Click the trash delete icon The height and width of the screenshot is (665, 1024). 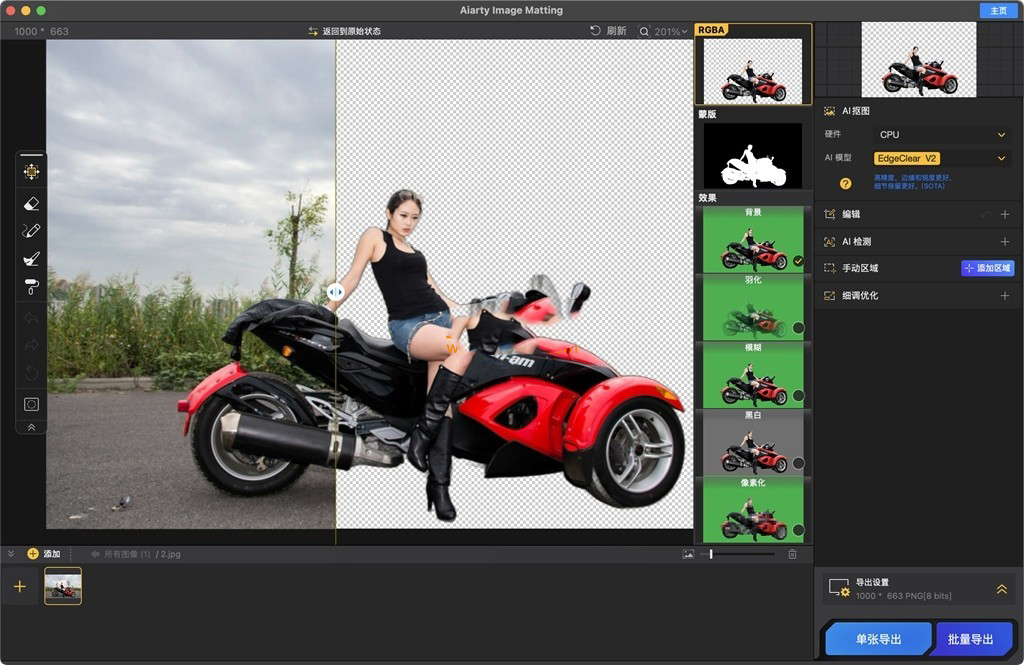coord(792,554)
